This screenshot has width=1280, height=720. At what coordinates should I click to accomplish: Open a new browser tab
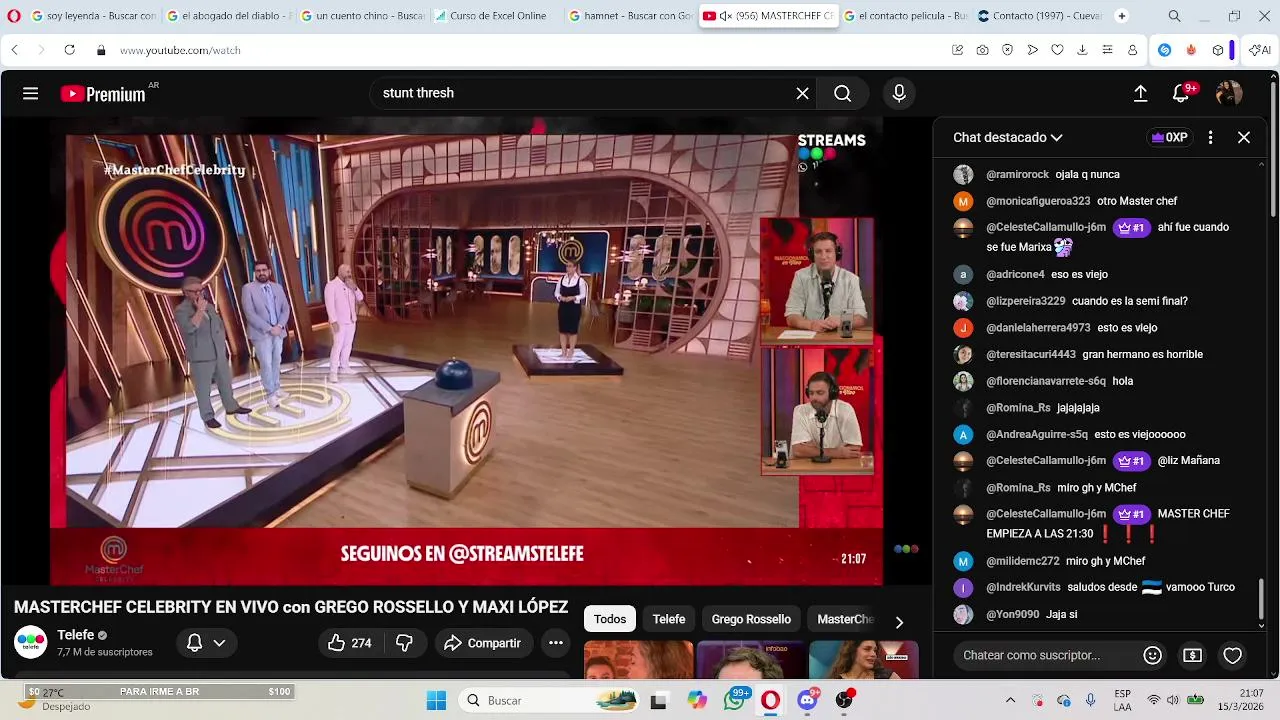[1121, 16]
